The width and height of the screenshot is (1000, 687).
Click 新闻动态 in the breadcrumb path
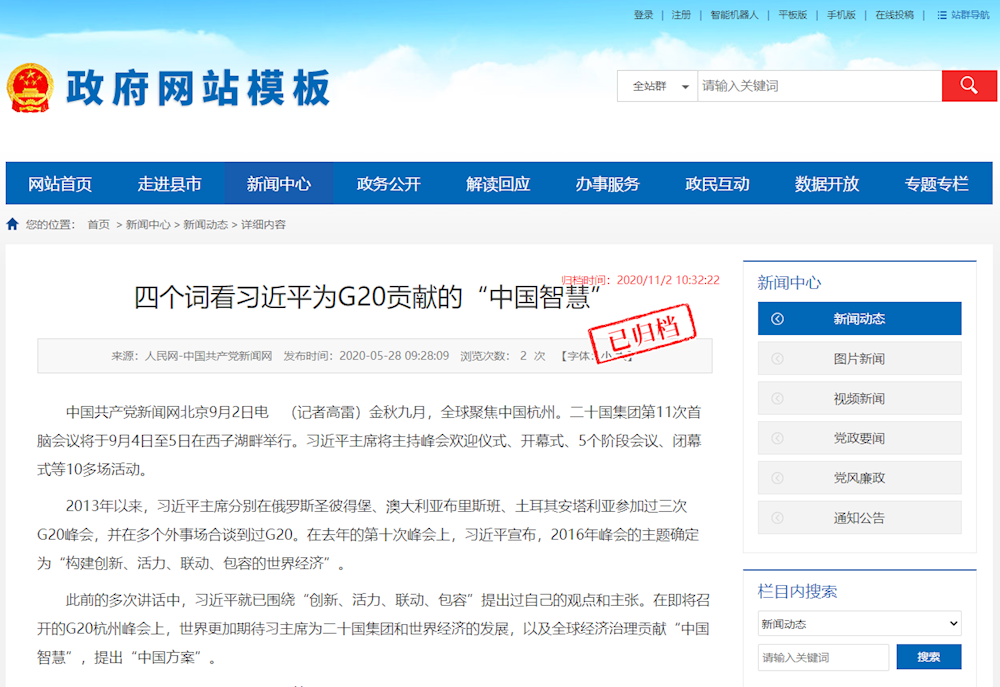click(x=205, y=225)
